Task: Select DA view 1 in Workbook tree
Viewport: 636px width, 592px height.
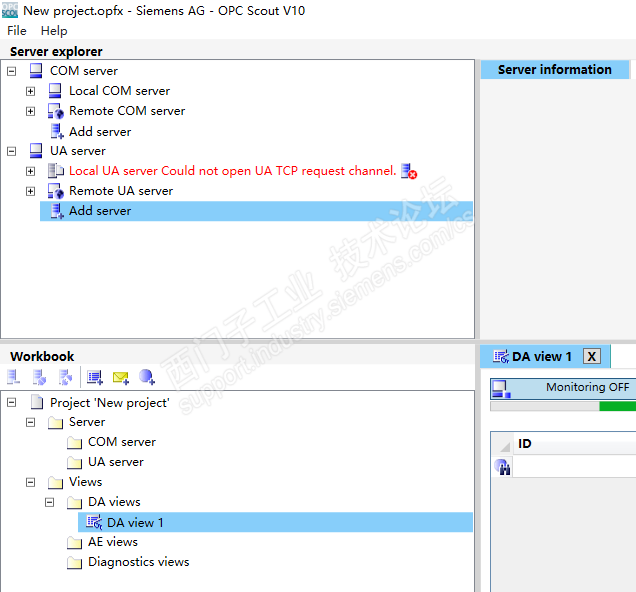Action: coord(275,522)
